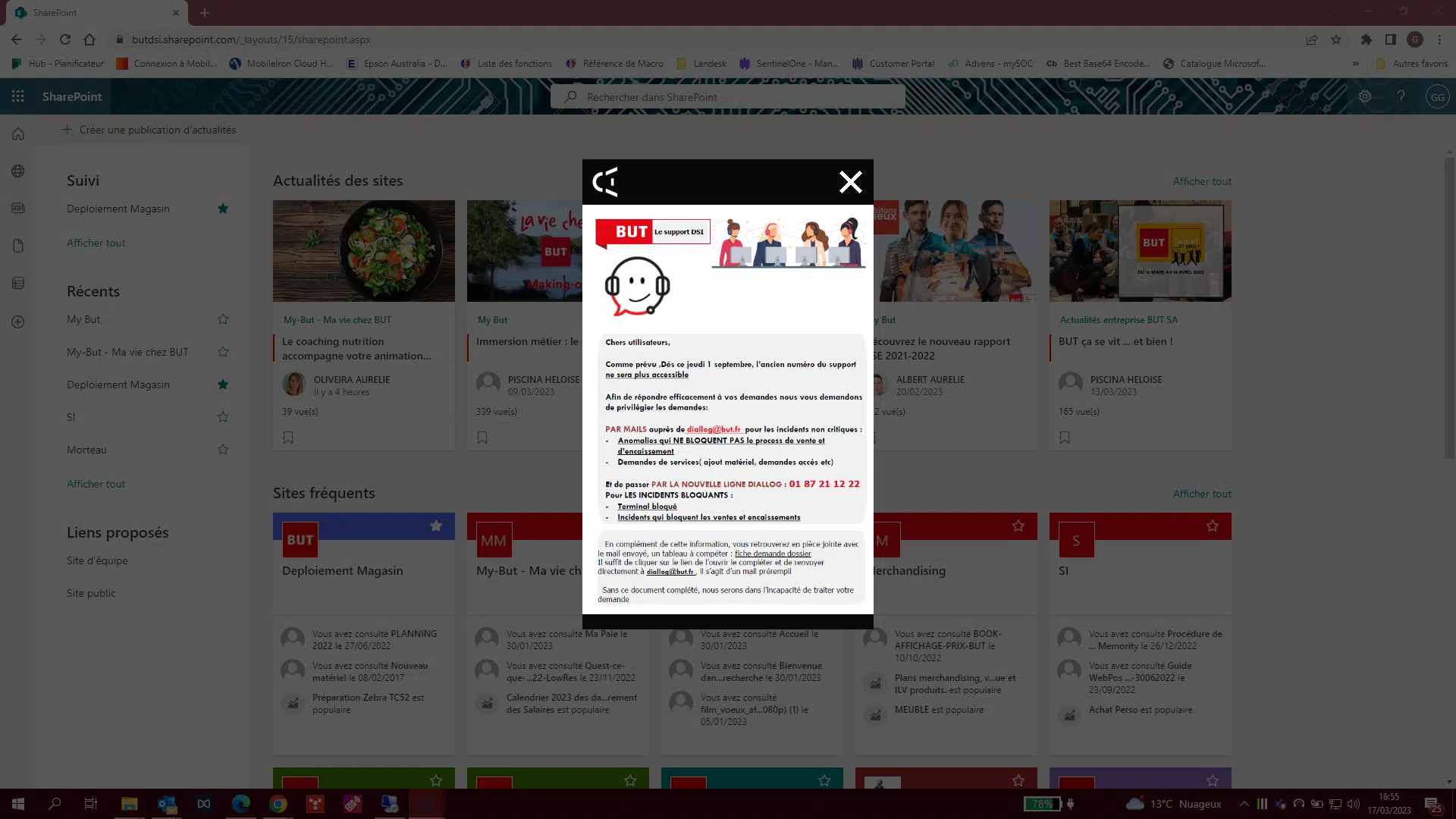Toggle star on Merchandising frequent site card
Screen dimensions: 1456x819
pos(1018,526)
